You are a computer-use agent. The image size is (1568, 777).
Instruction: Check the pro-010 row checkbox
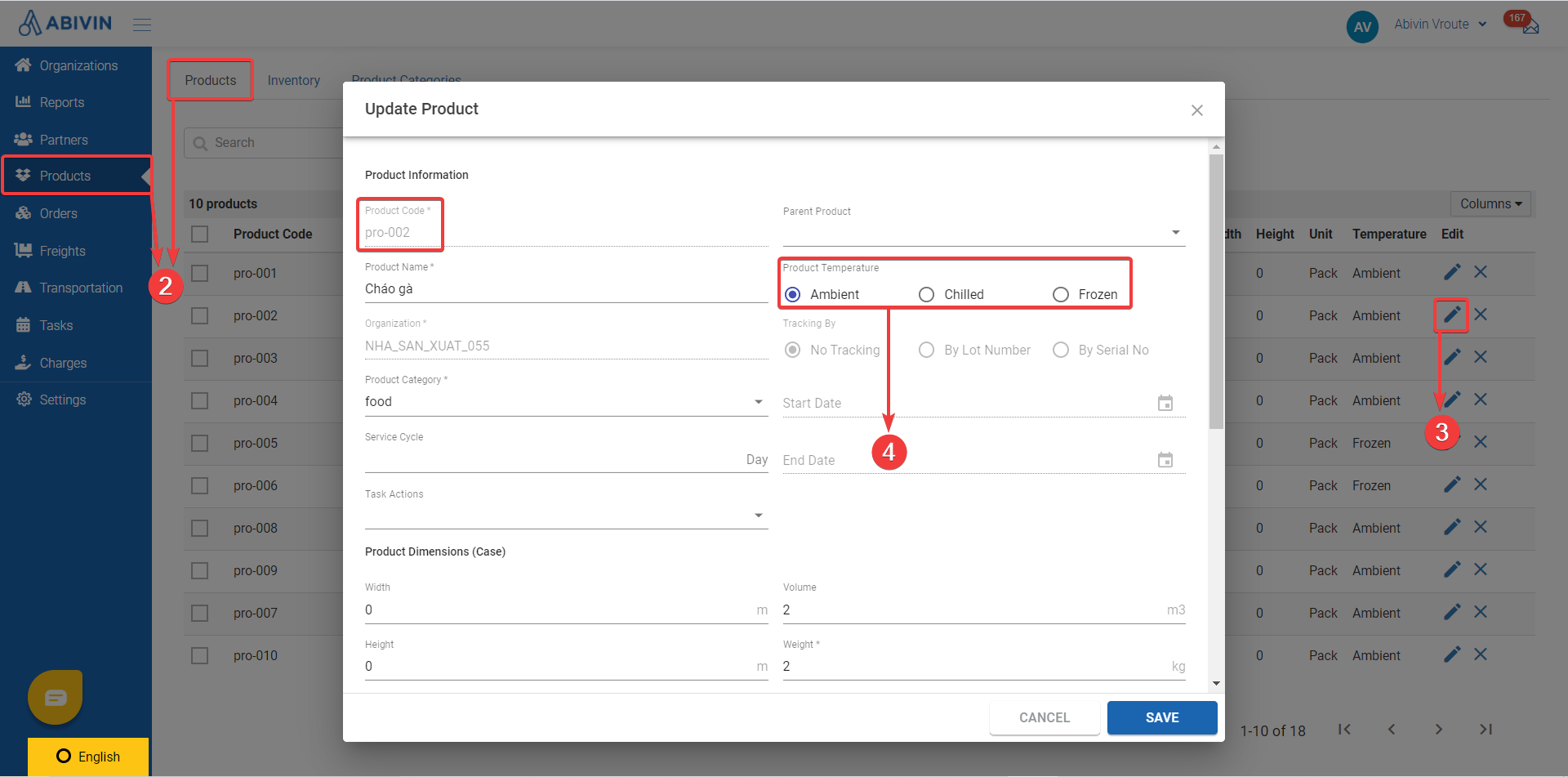pyautogui.click(x=199, y=656)
